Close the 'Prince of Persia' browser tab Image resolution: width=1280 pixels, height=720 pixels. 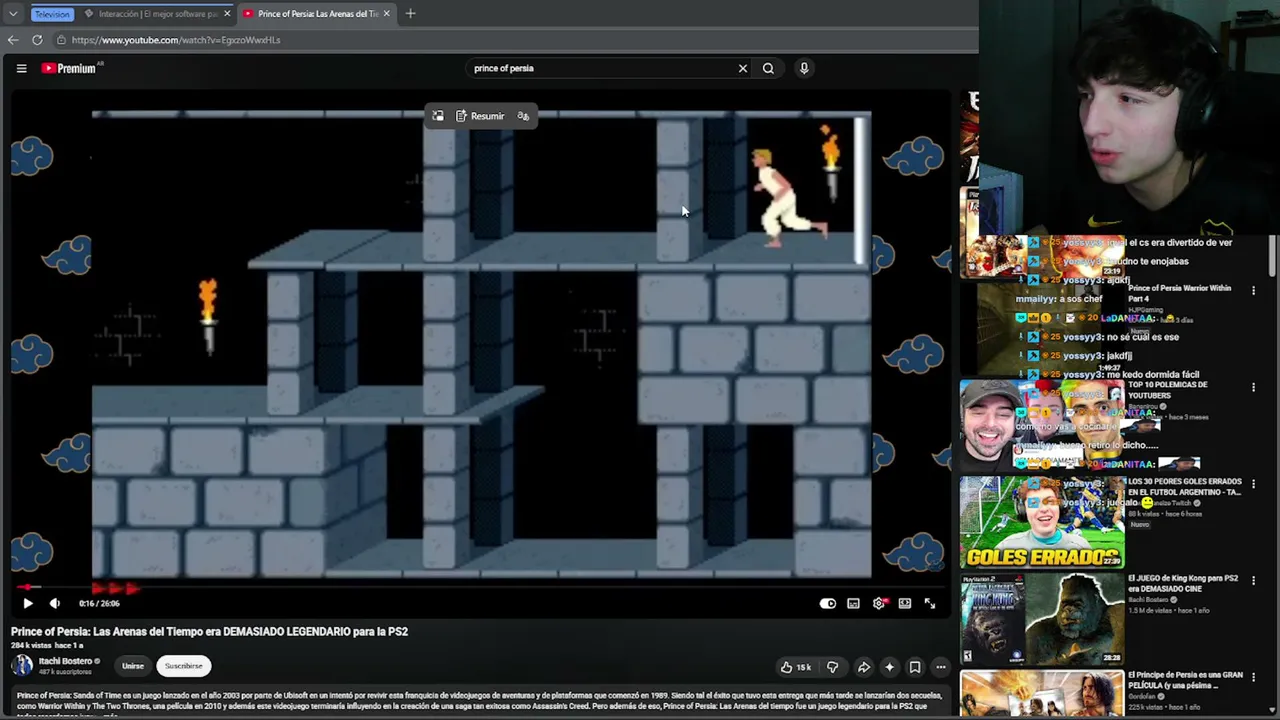pyautogui.click(x=386, y=14)
